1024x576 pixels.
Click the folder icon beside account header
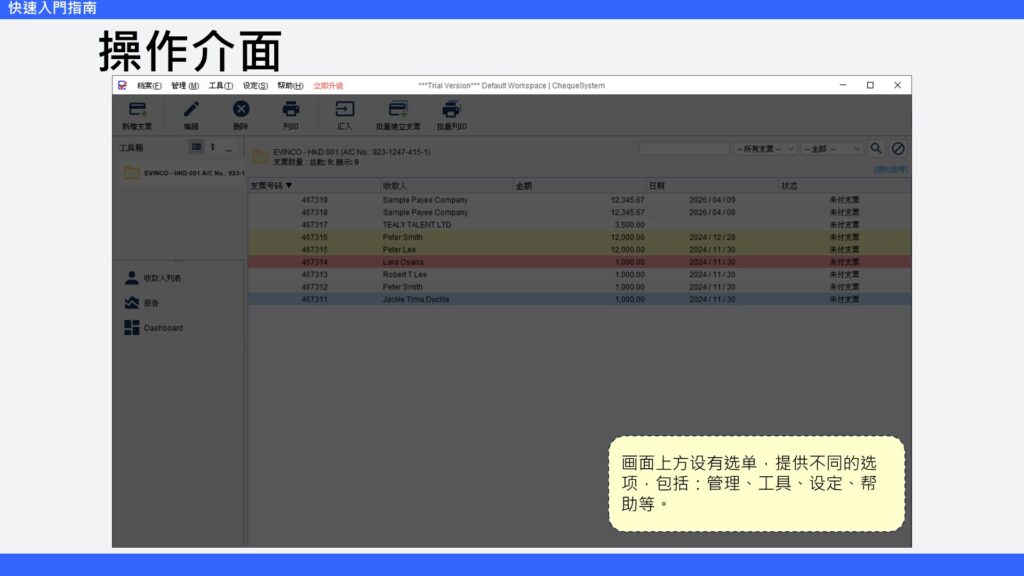(260, 157)
